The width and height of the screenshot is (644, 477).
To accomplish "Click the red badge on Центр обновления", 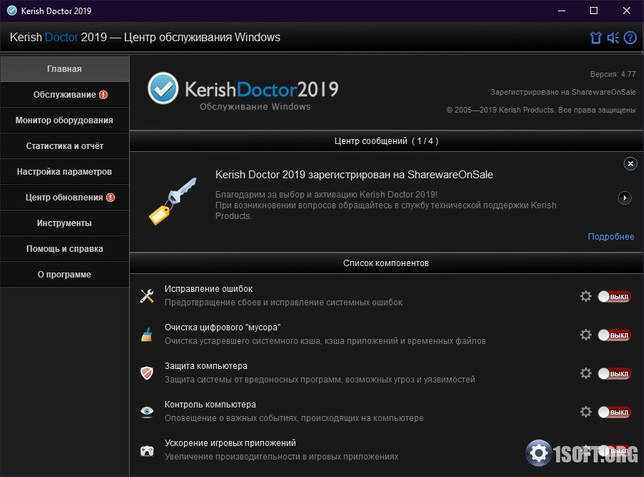I will (110, 198).
